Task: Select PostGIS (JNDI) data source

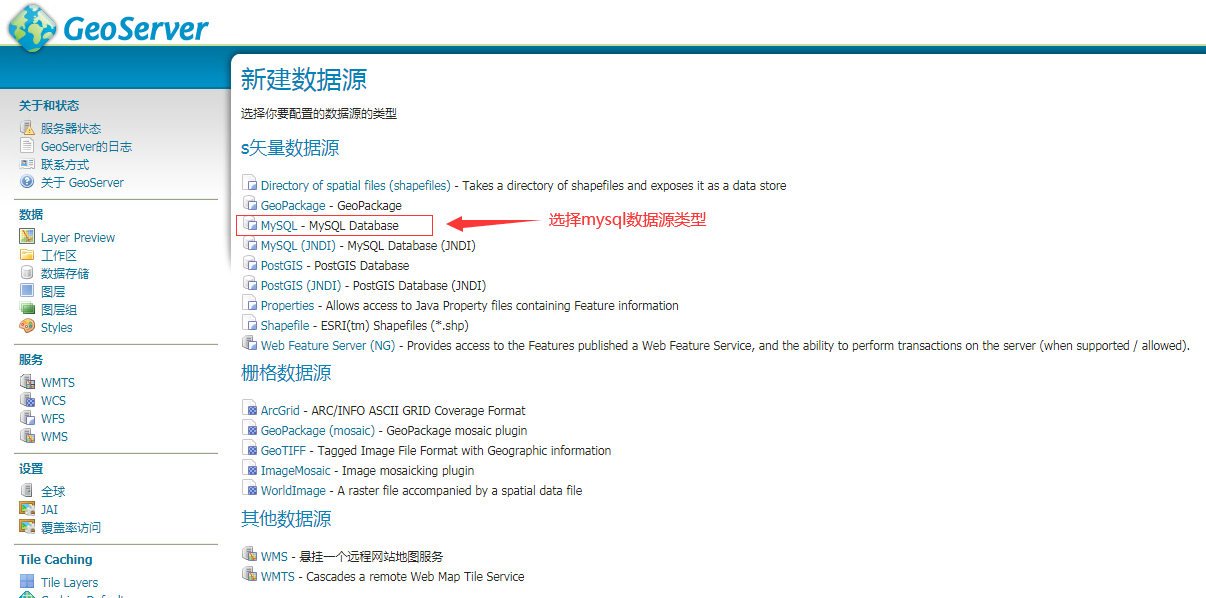Action: [x=303, y=285]
